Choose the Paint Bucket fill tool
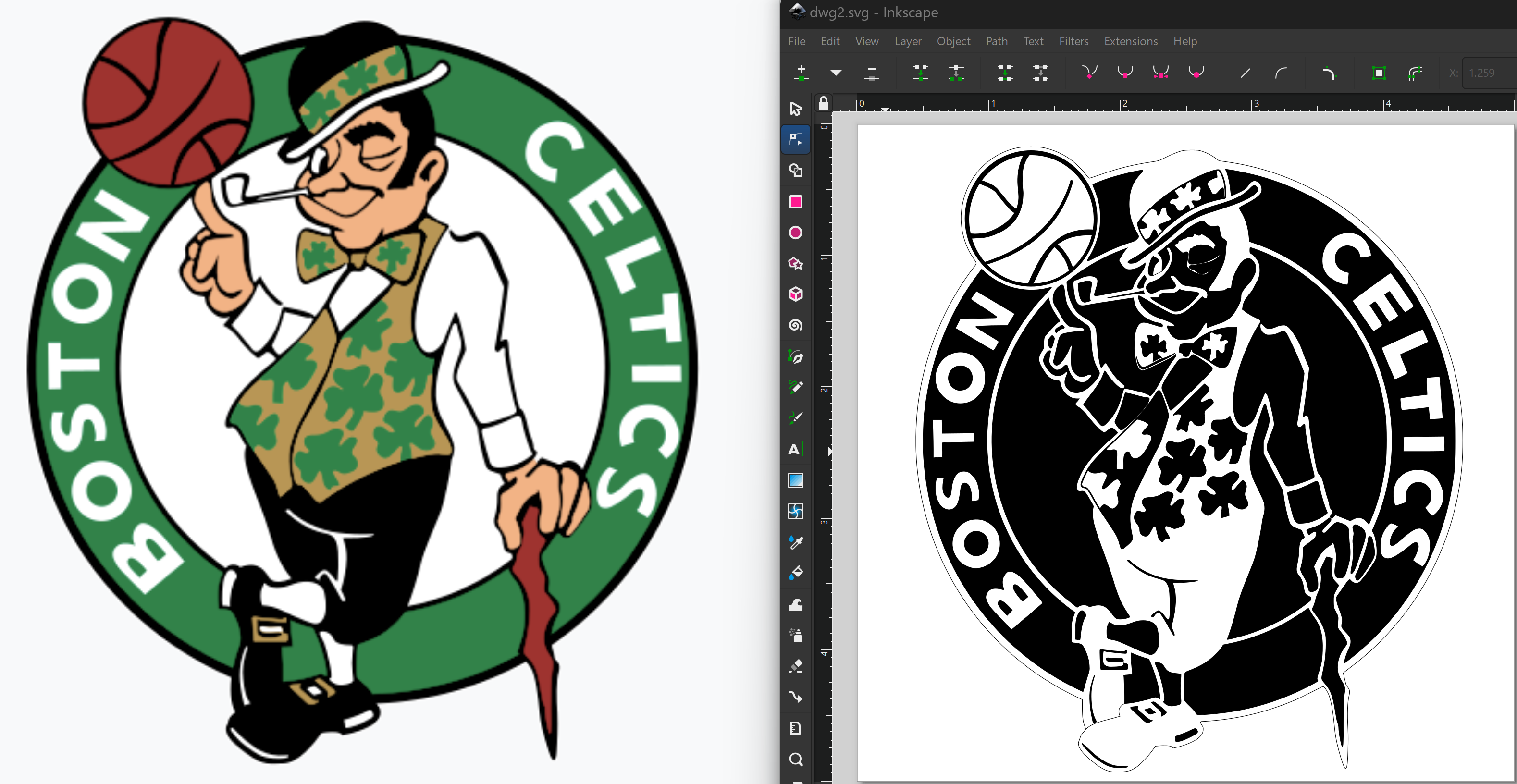The width and height of the screenshot is (1517, 784). pyautogui.click(x=796, y=573)
